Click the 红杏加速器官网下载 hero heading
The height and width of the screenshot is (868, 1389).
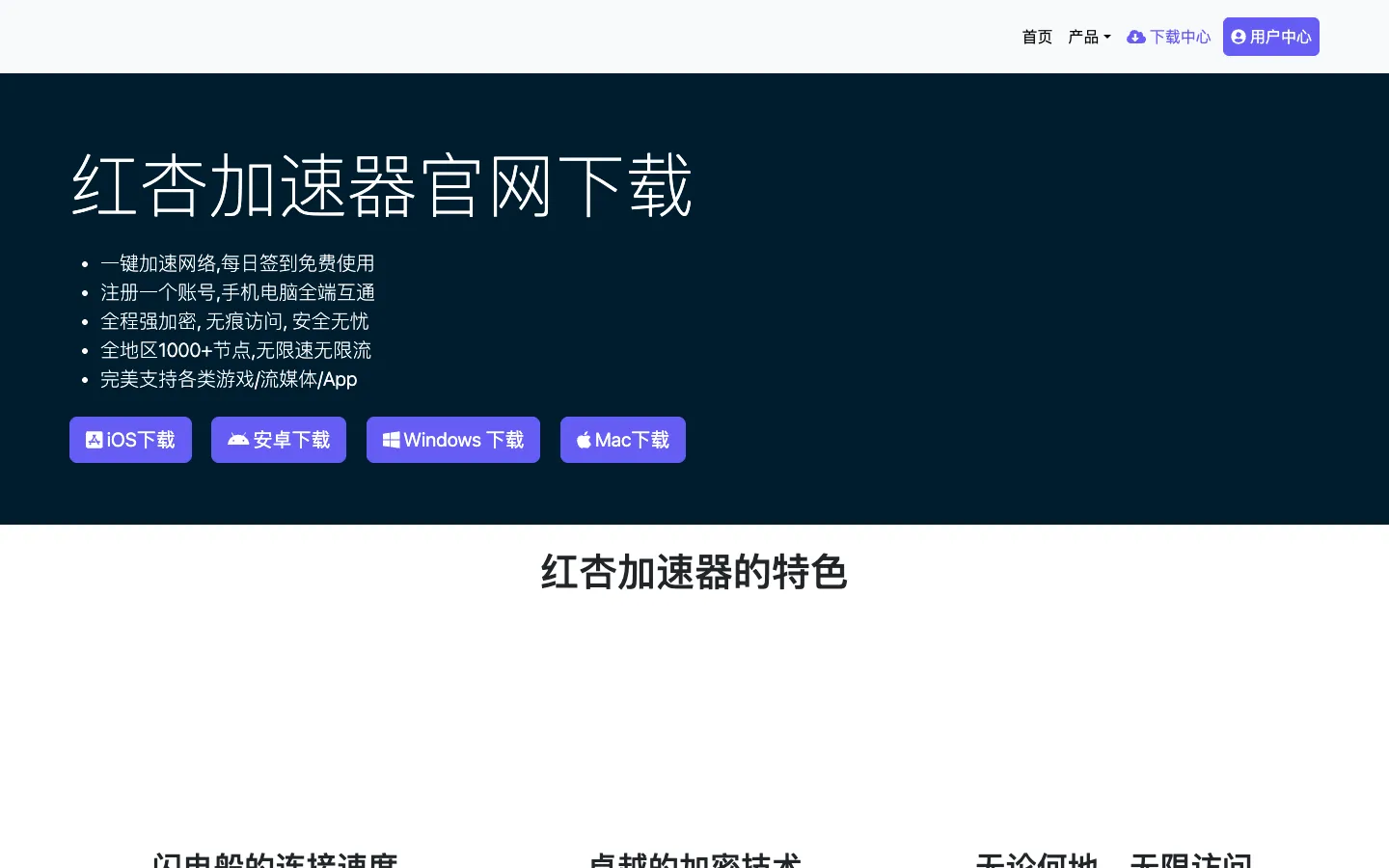point(382,184)
